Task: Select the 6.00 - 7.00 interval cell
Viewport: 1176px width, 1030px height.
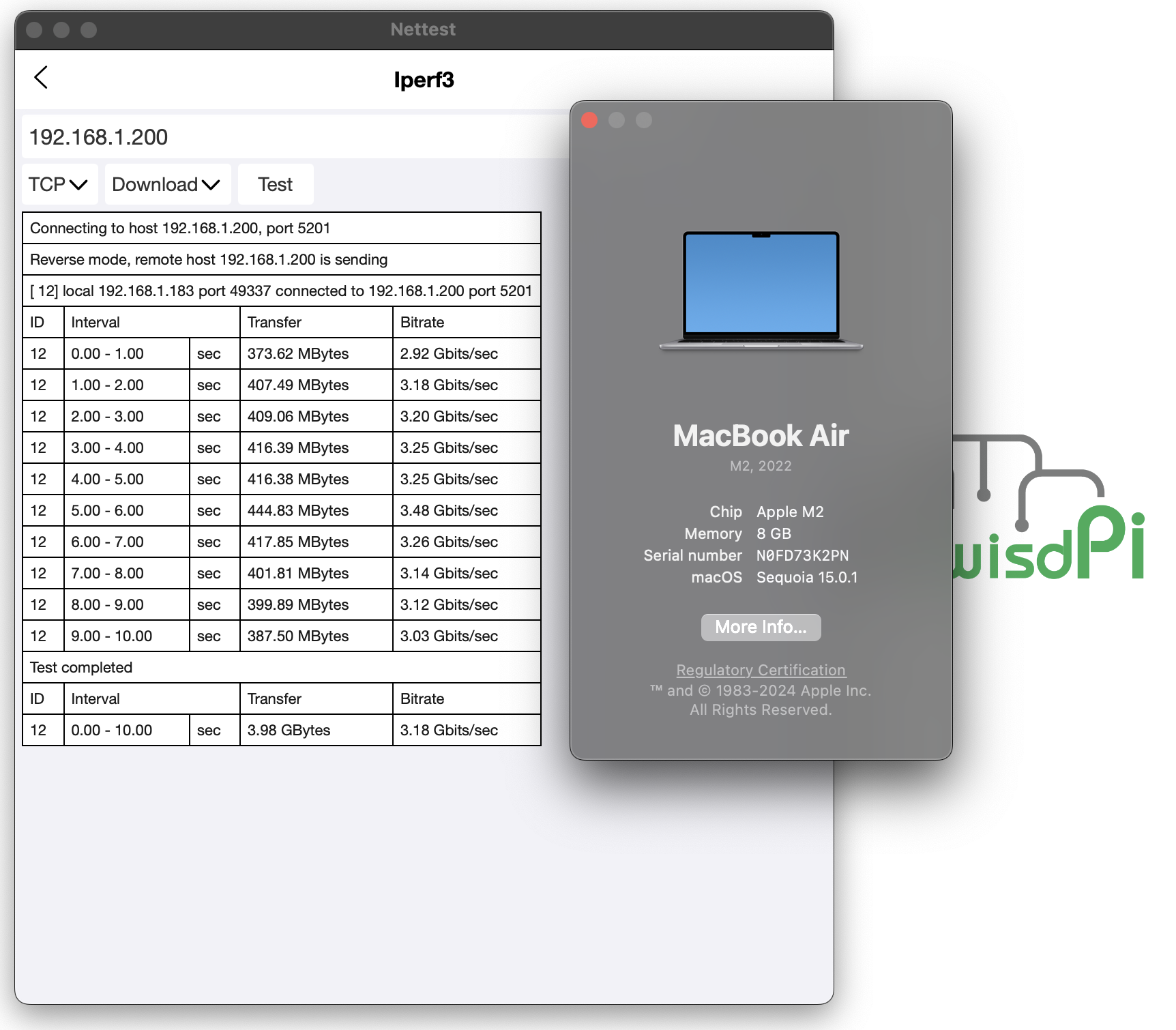Action: coord(126,542)
